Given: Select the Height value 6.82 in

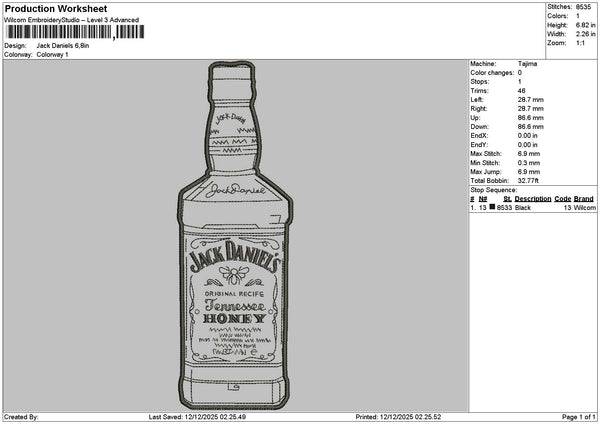Looking at the screenshot, I should (585, 25).
